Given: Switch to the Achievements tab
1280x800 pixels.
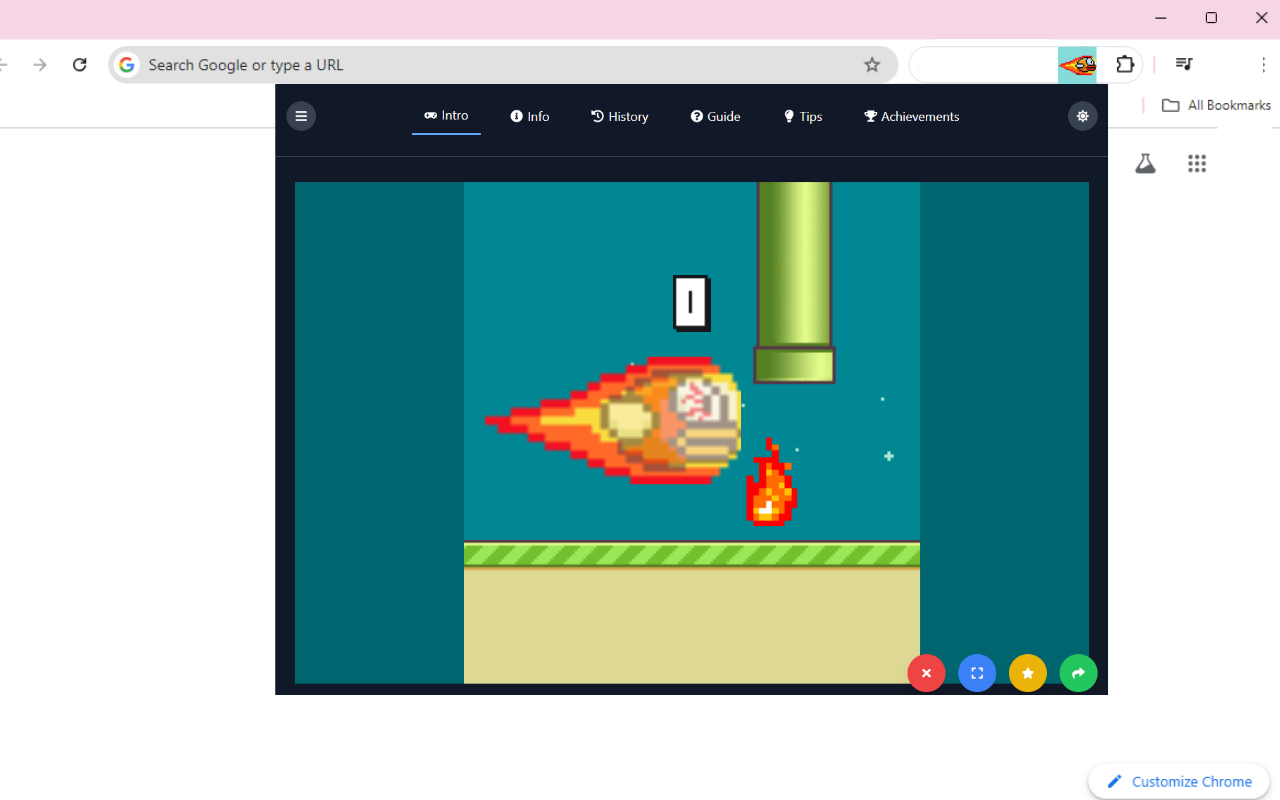Looking at the screenshot, I should click(911, 116).
